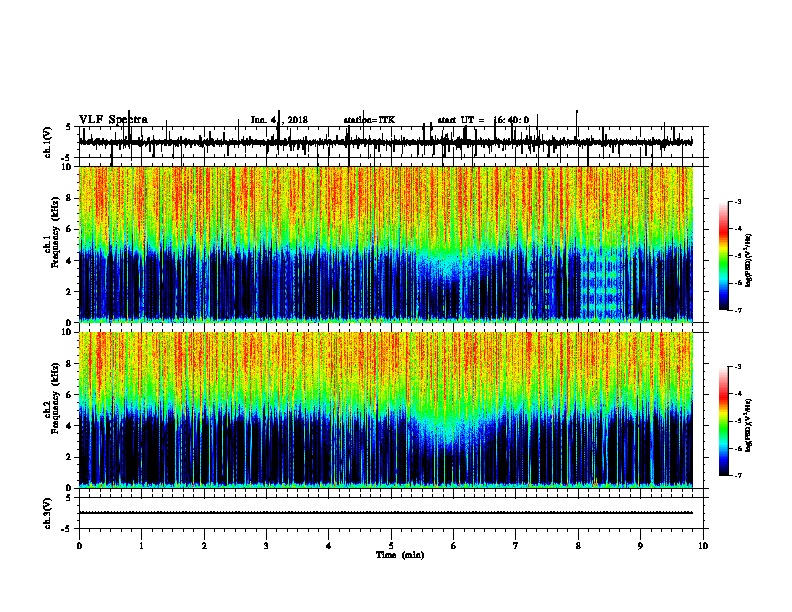Click the "VLF Spectra" plot title
This screenshot has width=792, height=612.
113,120
